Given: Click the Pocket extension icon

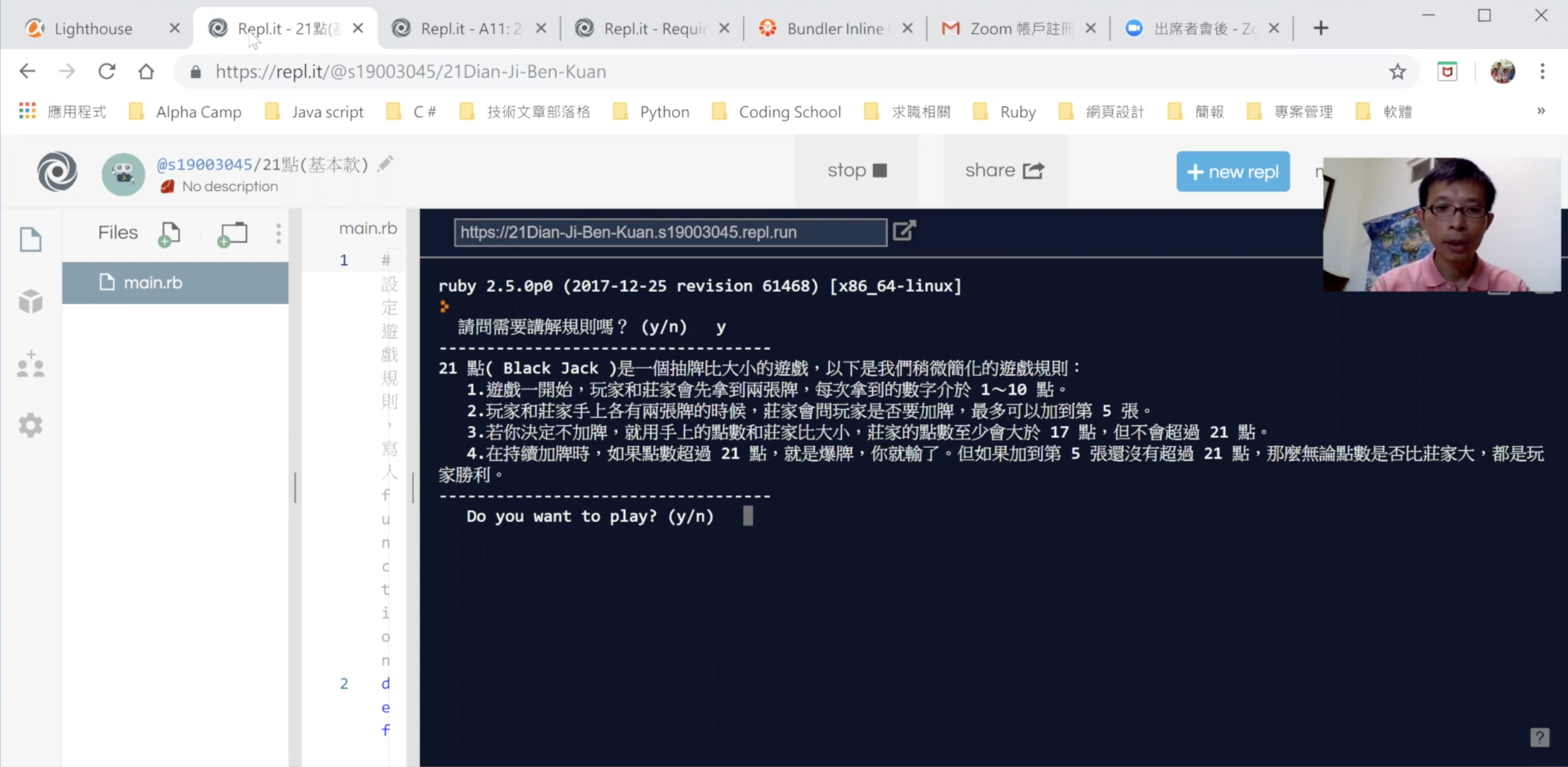Looking at the screenshot, I should point(1448,72).
